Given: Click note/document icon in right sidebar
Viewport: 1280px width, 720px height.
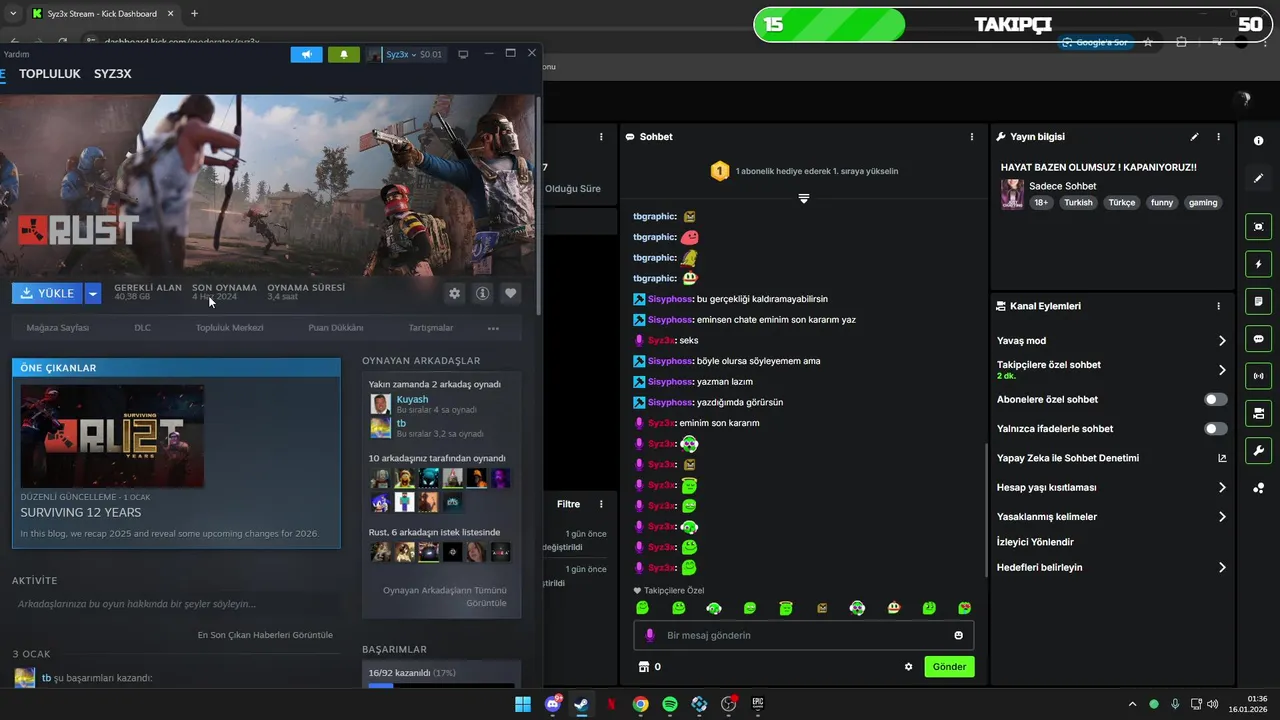Looking at the screenshot, I should tap(1259, 301).
